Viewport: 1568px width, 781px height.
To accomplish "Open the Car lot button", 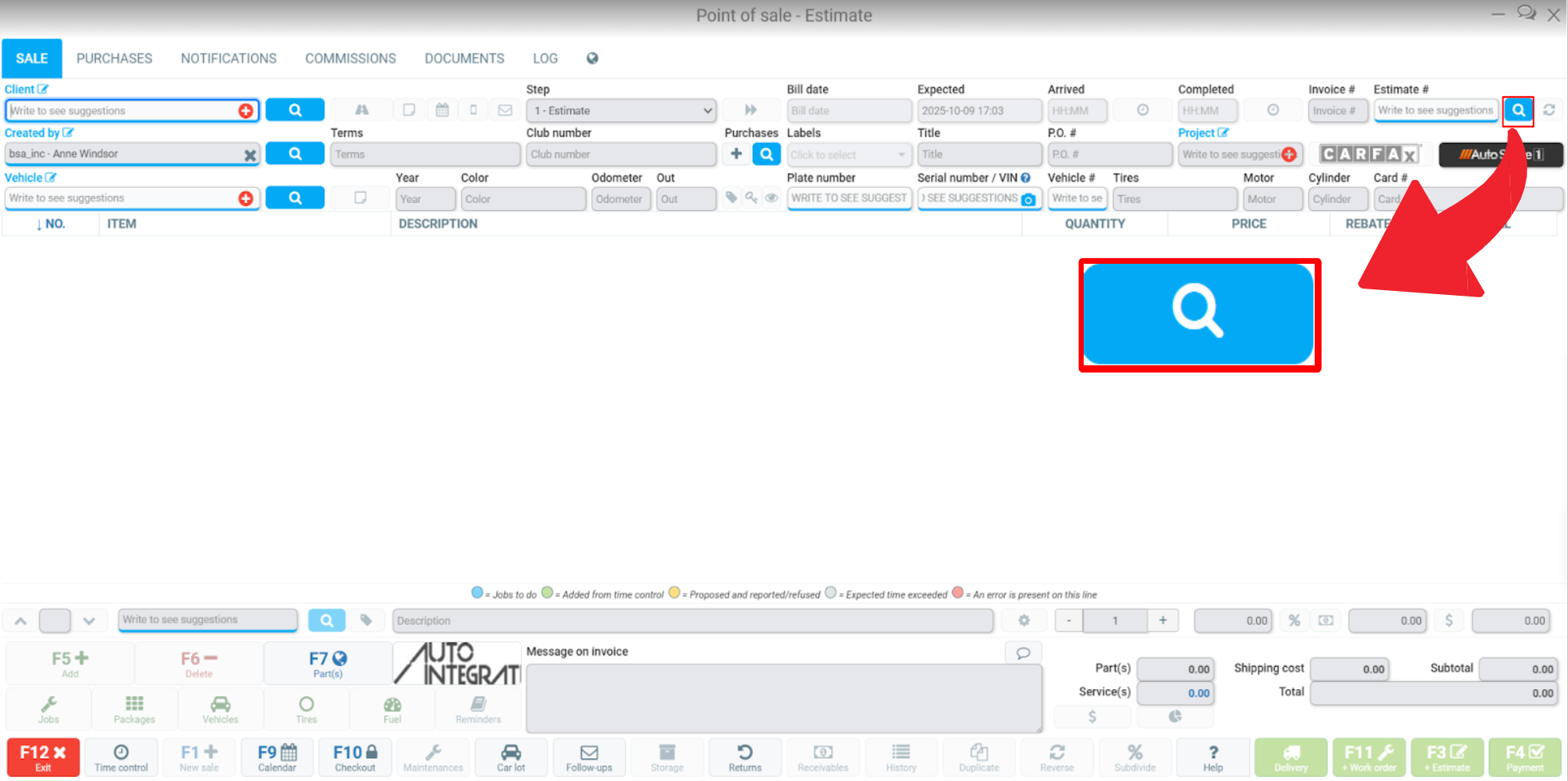I will [511, 758].
